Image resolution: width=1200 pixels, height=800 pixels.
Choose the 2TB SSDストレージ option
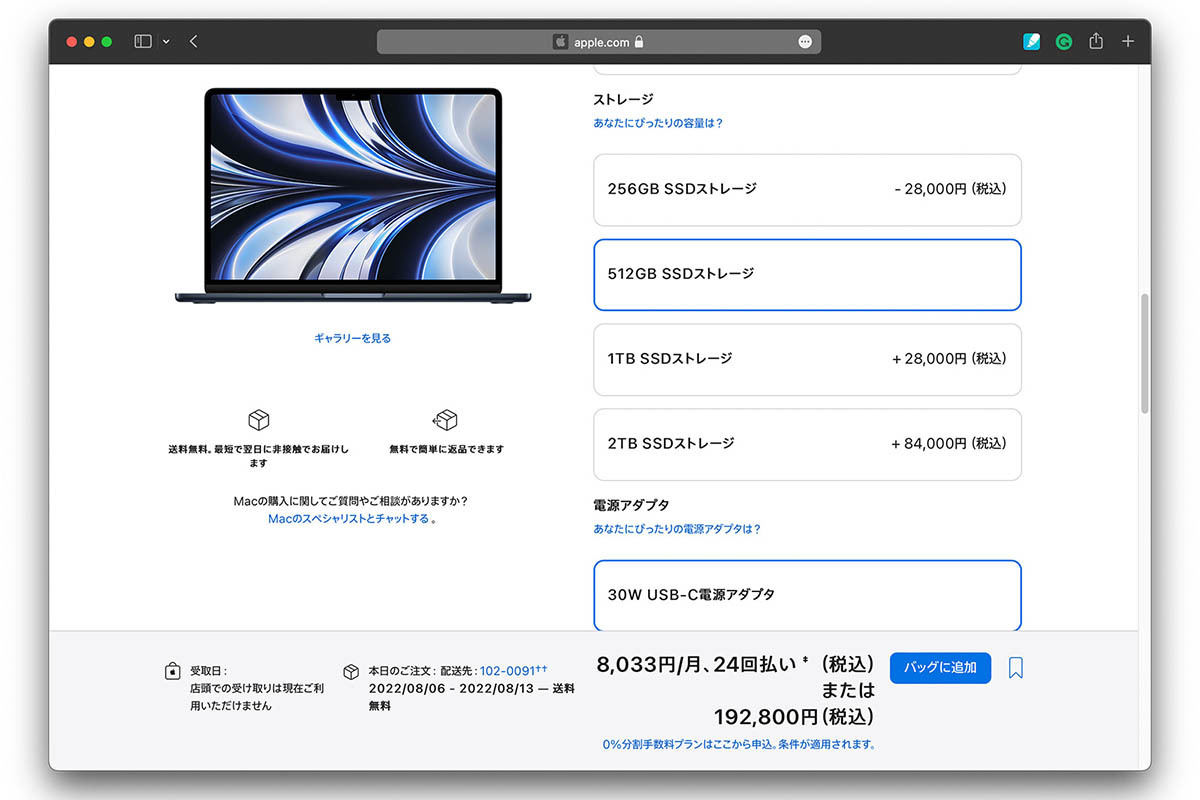[807, 444]
